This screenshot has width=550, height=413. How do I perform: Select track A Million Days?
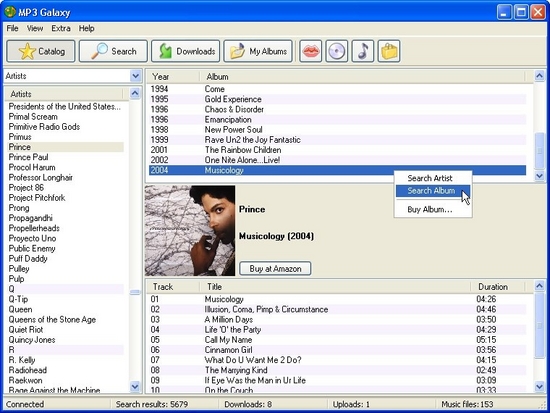pos(337,320)
